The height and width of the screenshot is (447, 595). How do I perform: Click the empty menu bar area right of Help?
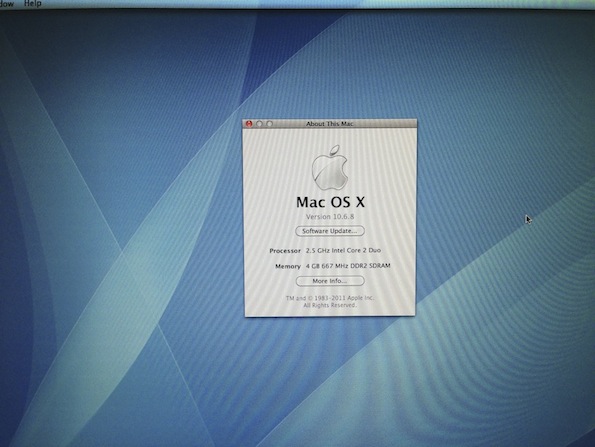304,3
